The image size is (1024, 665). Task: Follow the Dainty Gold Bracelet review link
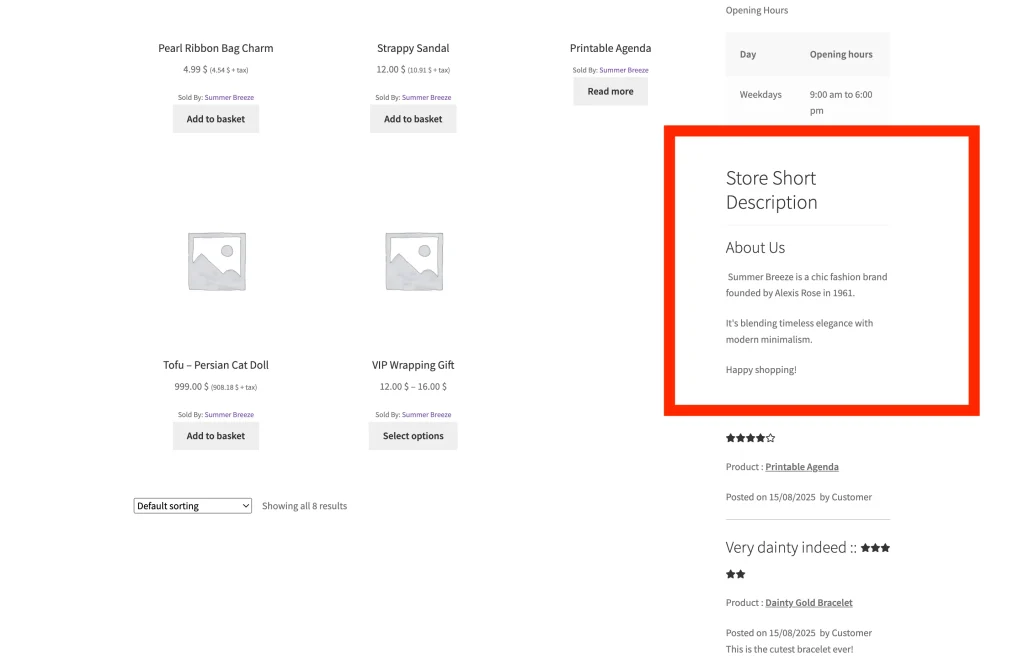click(x=808, y=603)
